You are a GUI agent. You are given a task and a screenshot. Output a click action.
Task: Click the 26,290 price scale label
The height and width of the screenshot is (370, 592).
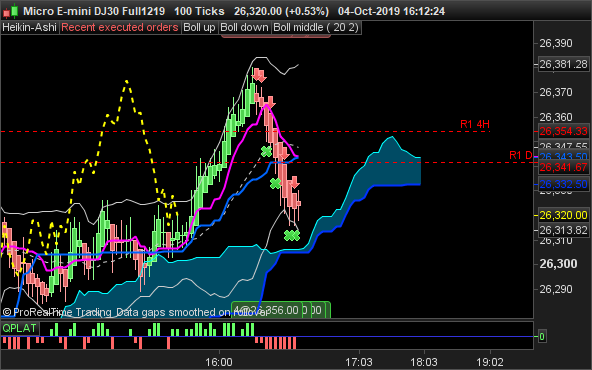pyautogui.click(x=556, y=289)
